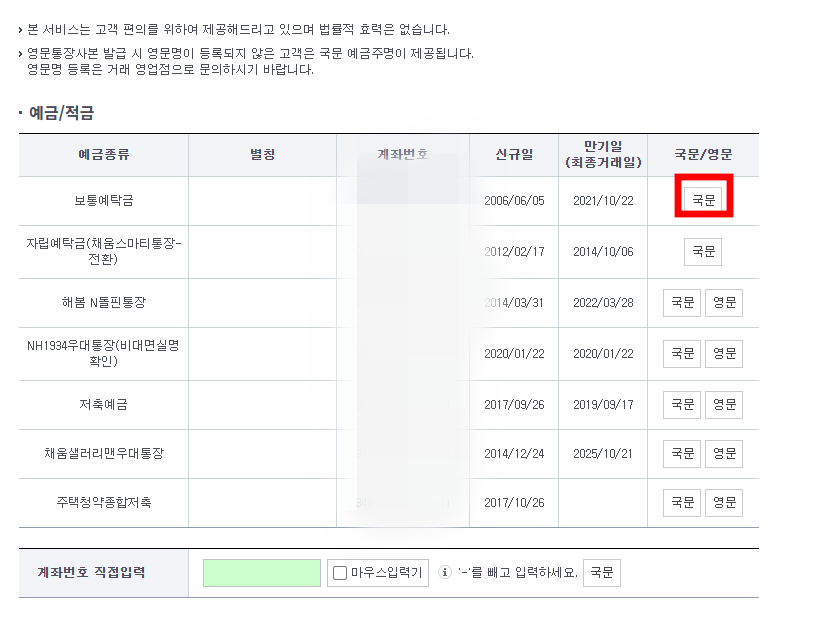Click 국문 button for 해봄 N돌핀통장
Screen dimensions: 826x619
tap(682, 302)
